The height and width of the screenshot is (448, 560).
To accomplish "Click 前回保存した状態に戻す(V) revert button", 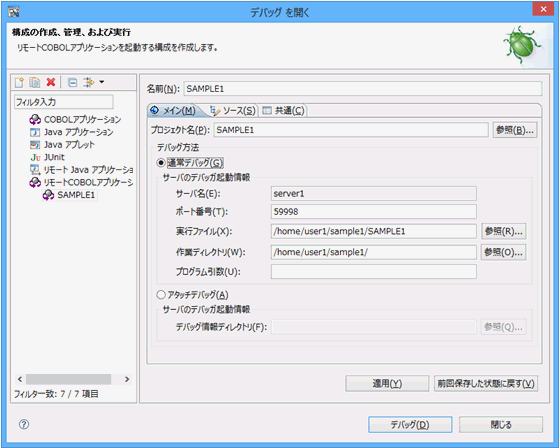I will 486,383.
